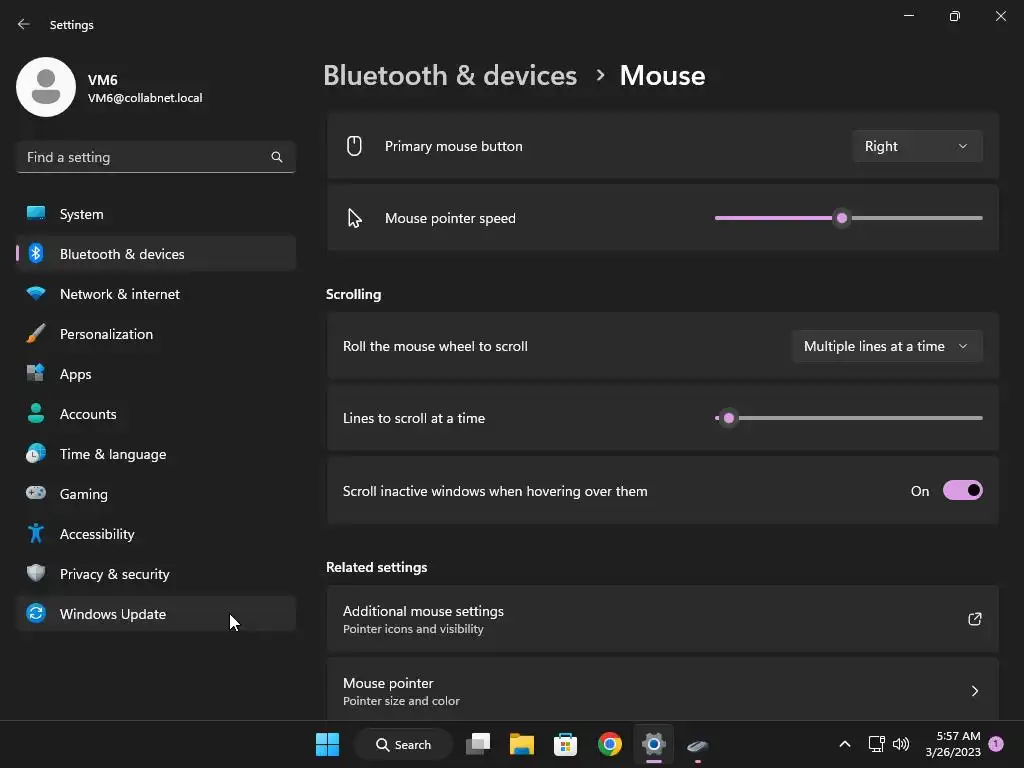Click the Bluetooth icon in sidebar
1024x768 pixels.
click(36, 253)
